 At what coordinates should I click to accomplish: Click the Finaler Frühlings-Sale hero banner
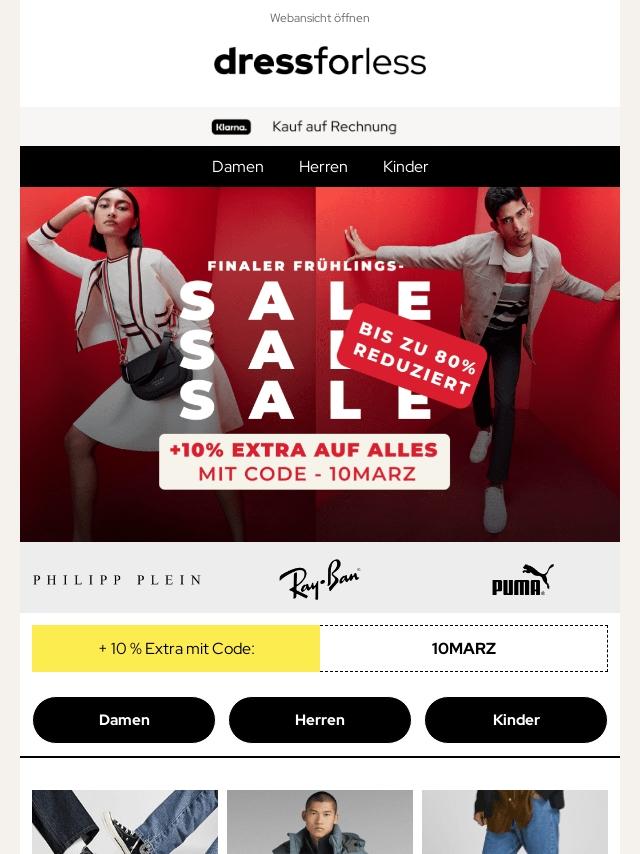pyautogui.click(x=320, y=364)
